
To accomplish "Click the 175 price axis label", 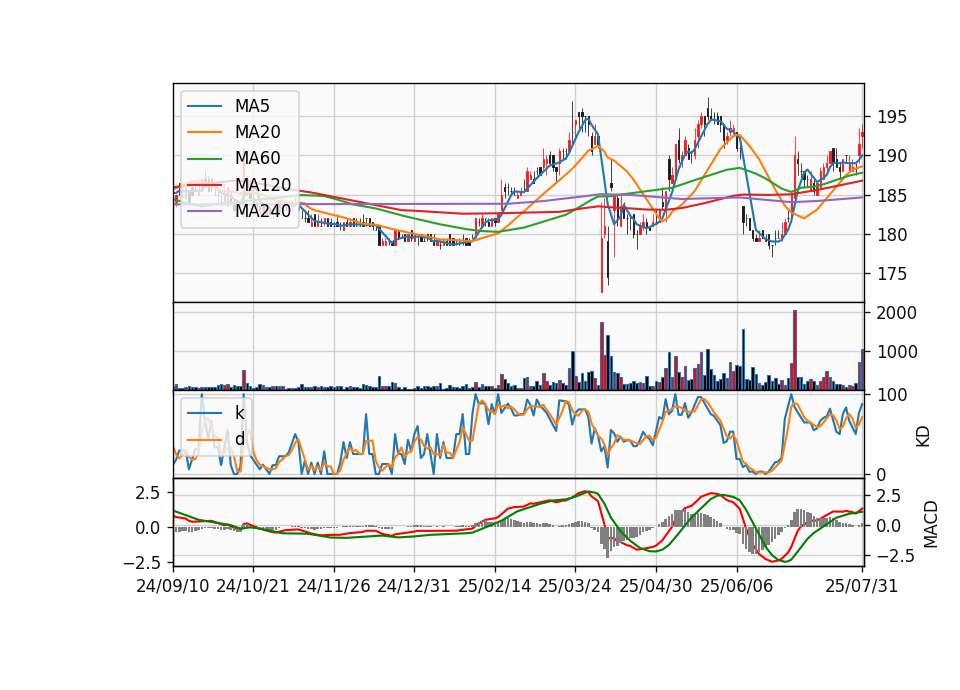I will [892, 274].
